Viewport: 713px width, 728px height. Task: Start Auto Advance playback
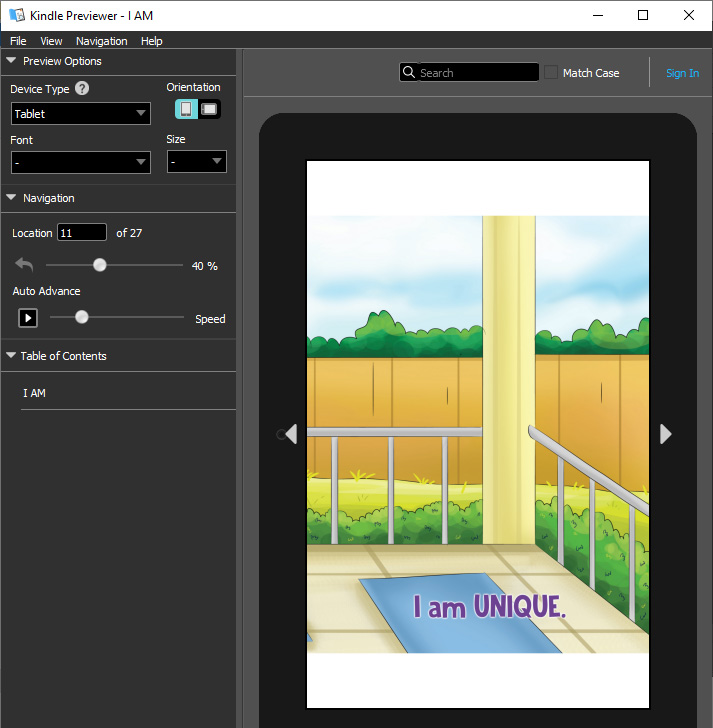click(x=28, y=318)
